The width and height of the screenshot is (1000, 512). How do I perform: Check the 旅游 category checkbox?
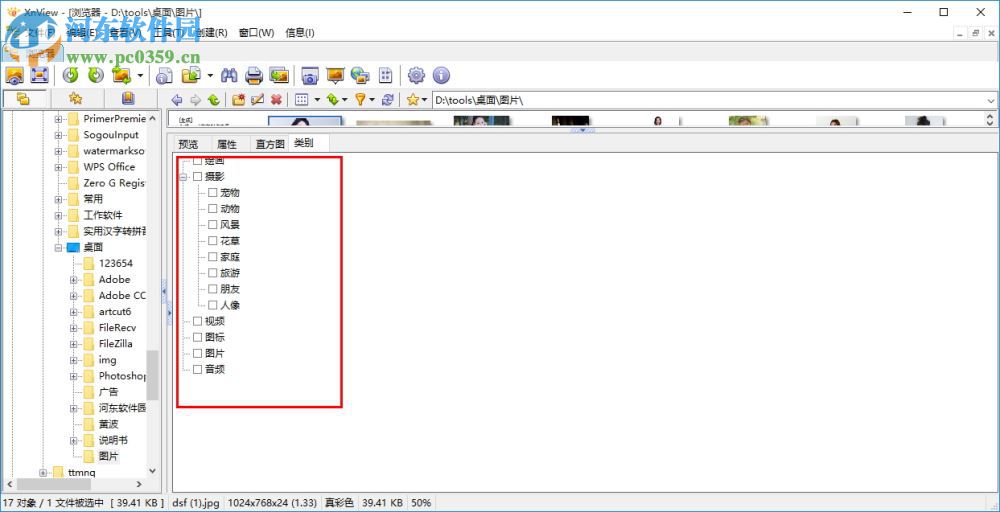(212, 273)
